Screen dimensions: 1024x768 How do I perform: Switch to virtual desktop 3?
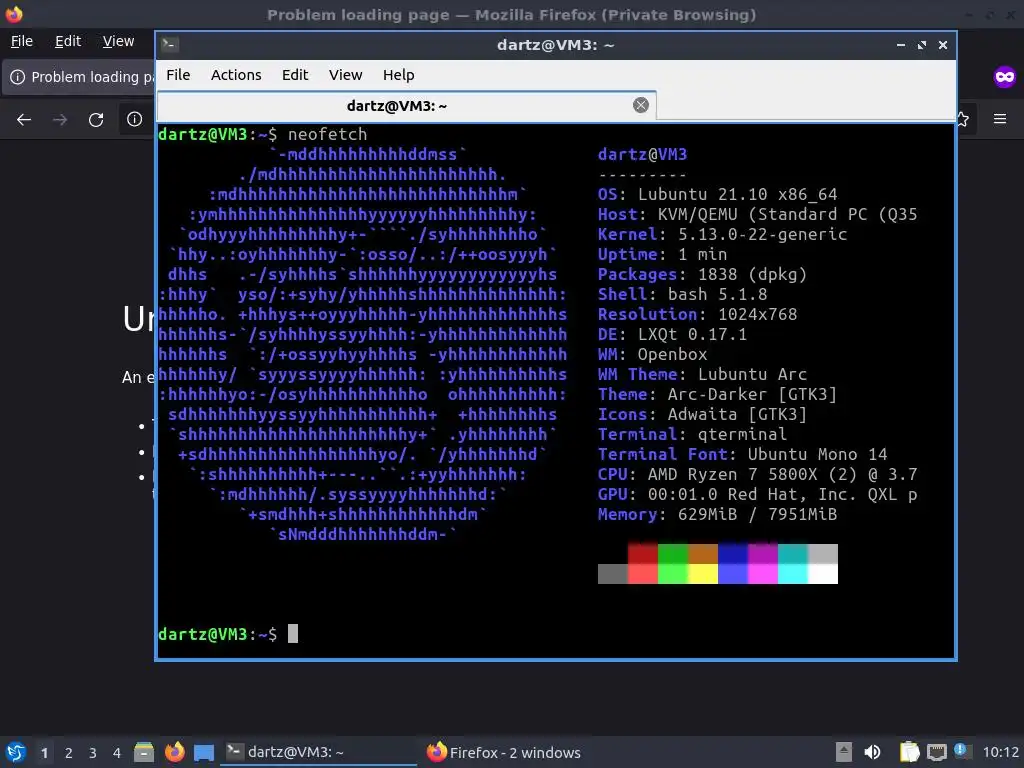93,753
